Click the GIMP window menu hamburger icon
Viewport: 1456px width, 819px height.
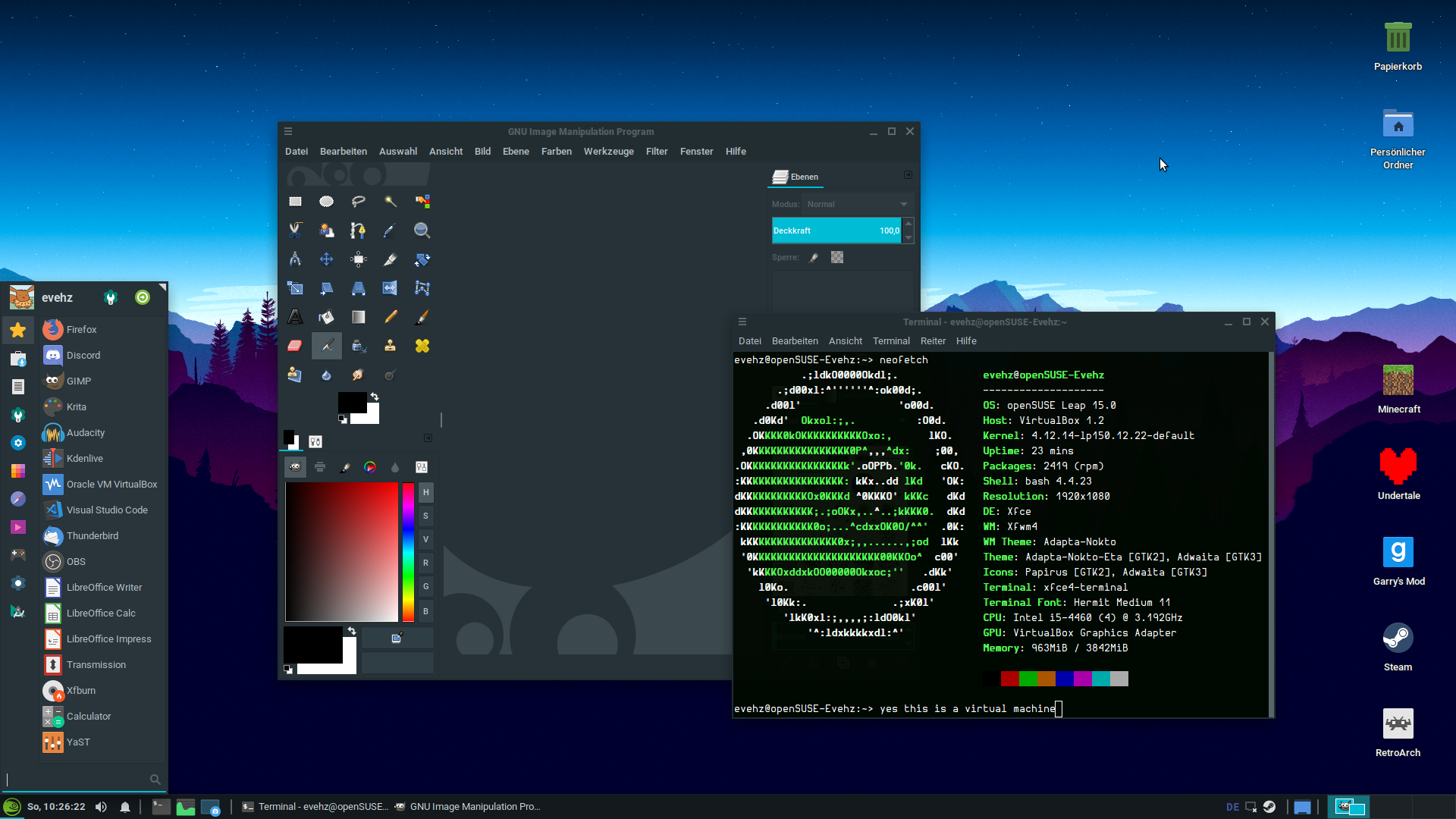(x=288, y=131)
